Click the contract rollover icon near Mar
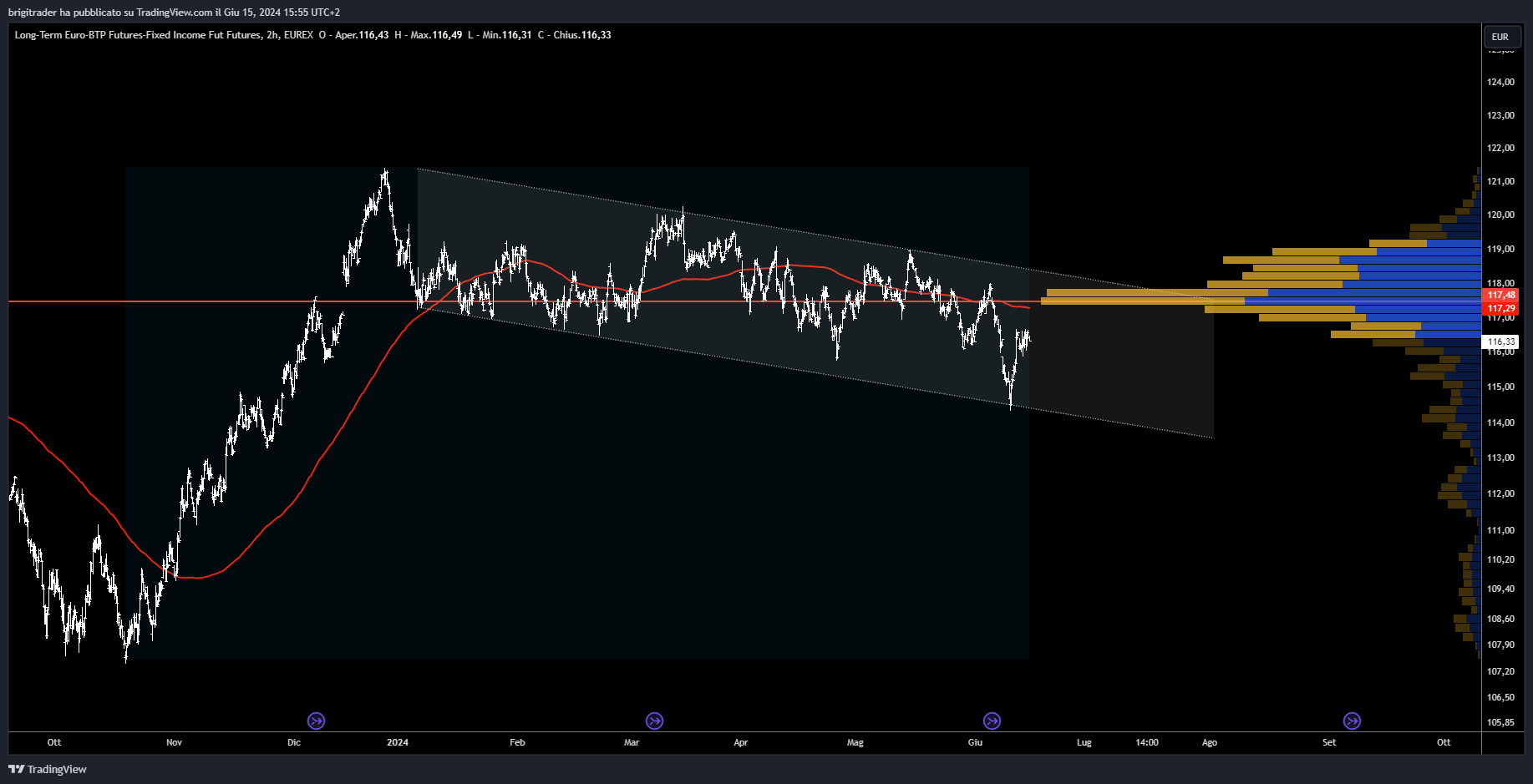 click(654, 721)
